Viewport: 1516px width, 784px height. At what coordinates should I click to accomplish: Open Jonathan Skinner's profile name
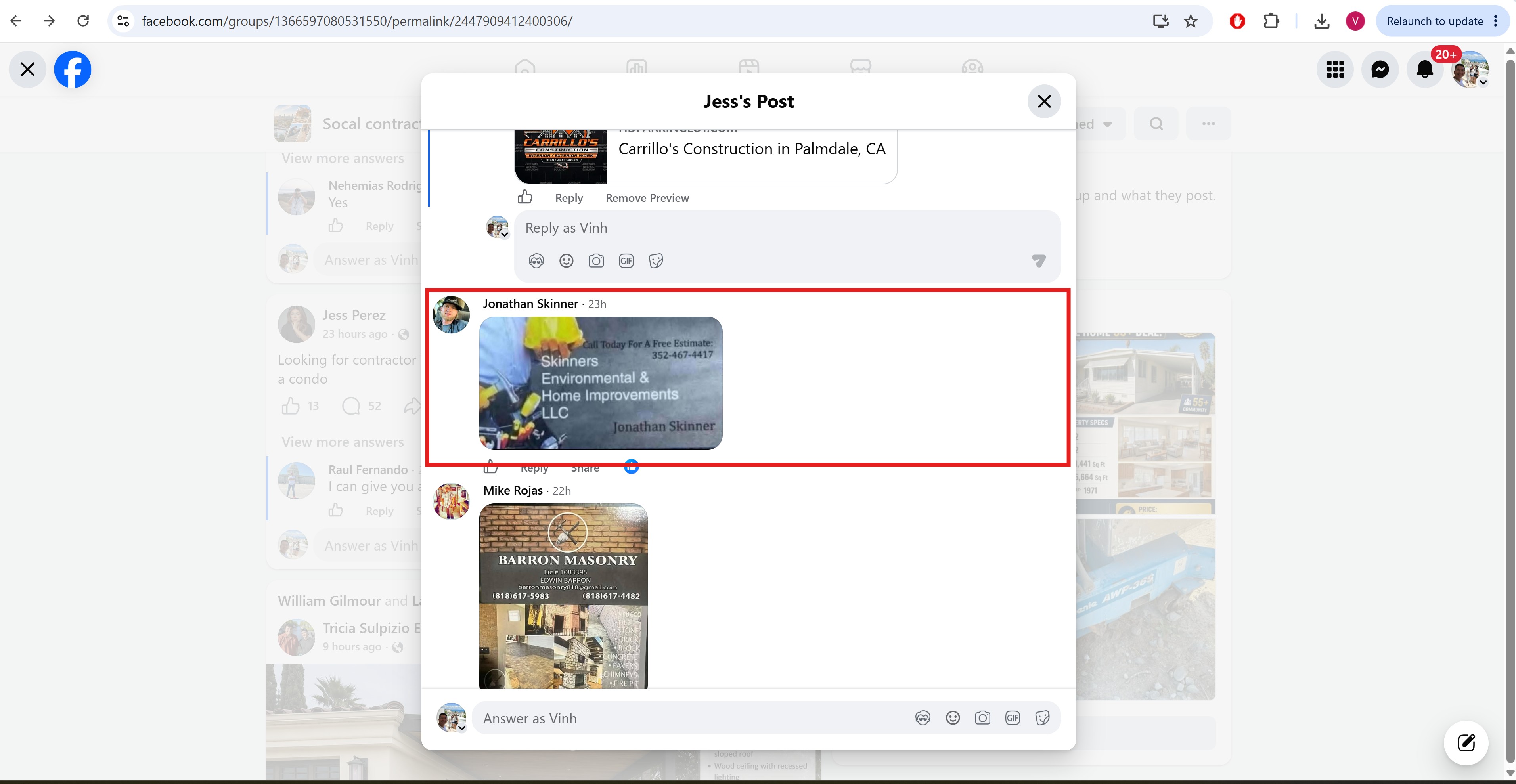pos(530,304)
